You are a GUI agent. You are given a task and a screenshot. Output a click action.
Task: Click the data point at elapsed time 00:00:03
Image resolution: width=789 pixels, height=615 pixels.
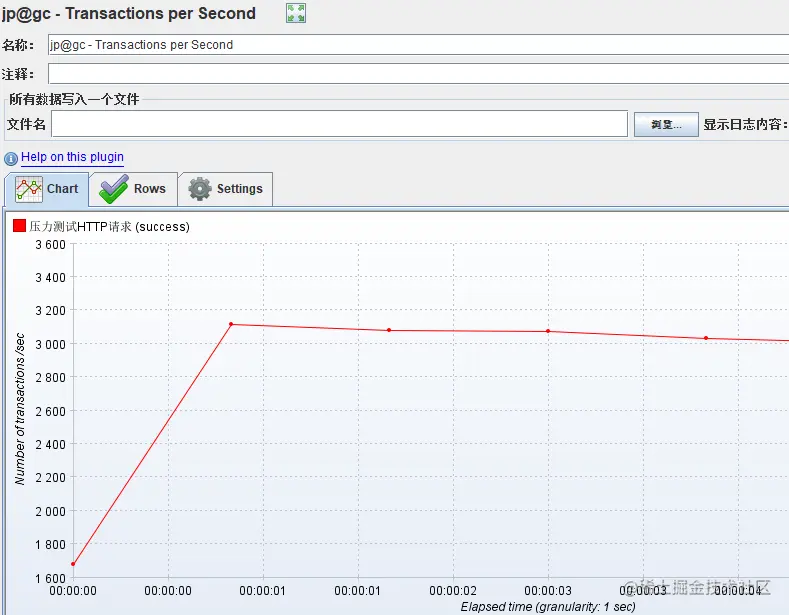(548, 331)
